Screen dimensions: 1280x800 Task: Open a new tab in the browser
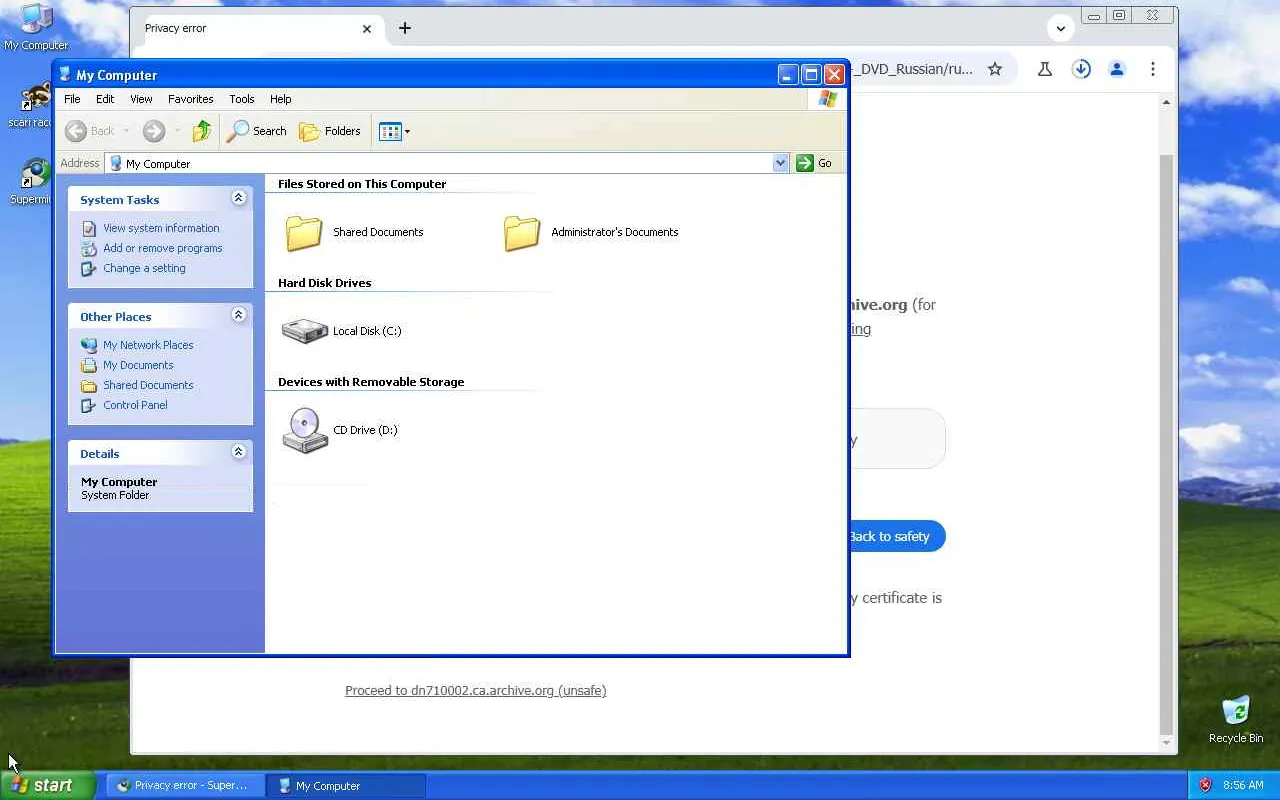pyautogui.click(x=405, y=28)
